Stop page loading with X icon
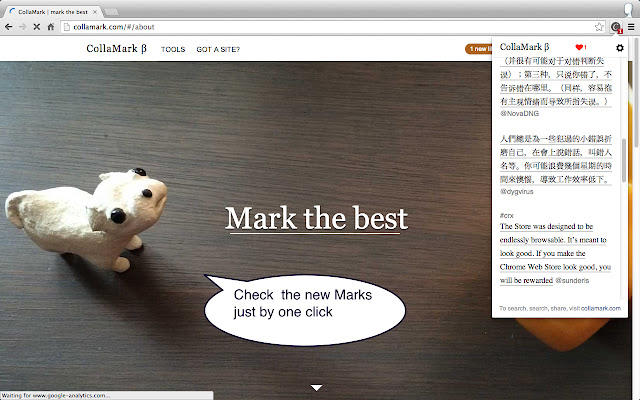This screenshot has height=400, width=640. (37, 27)
